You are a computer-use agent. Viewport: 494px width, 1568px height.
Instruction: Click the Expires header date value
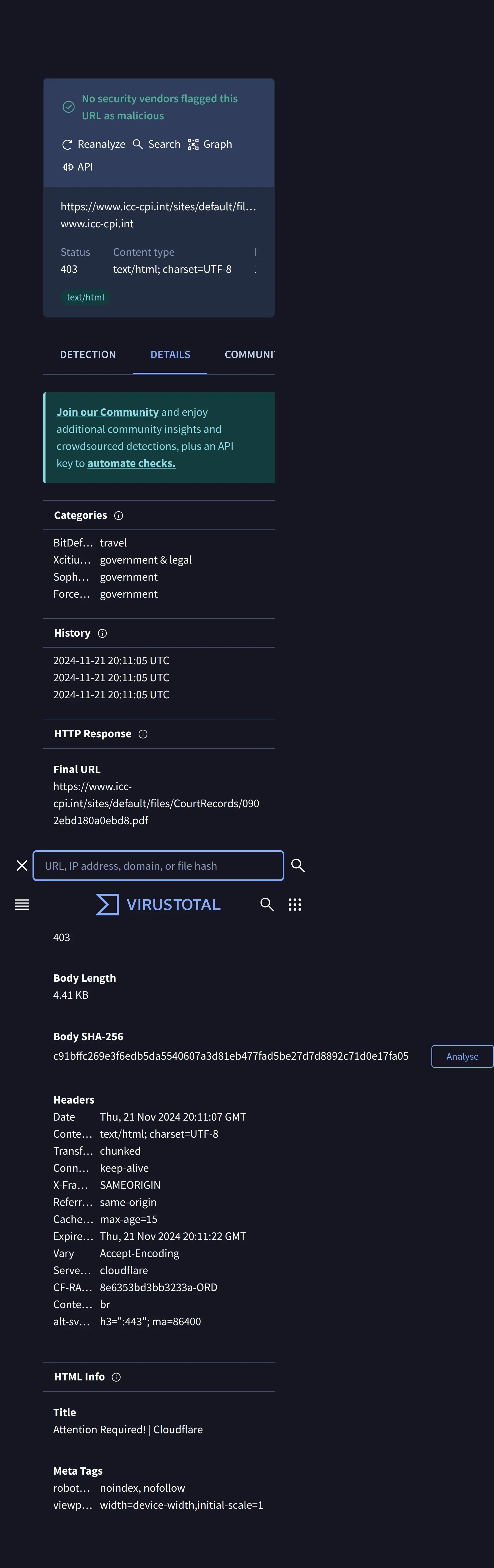point(173,1236)
